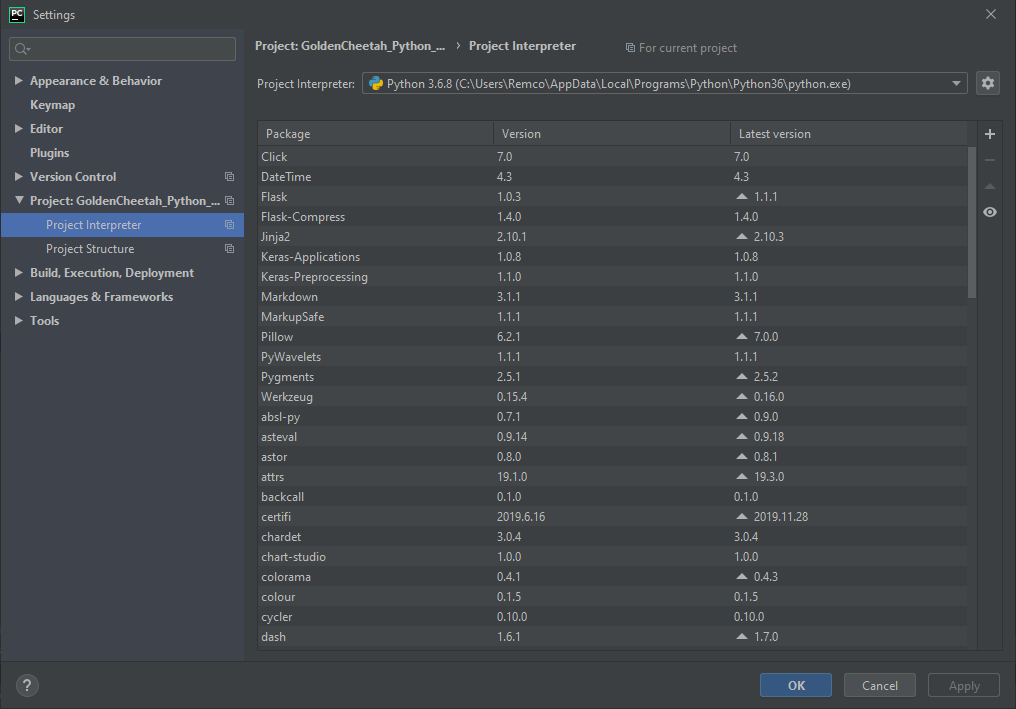
Task: Click the Latest version column header
Action: tap(849, 134)
